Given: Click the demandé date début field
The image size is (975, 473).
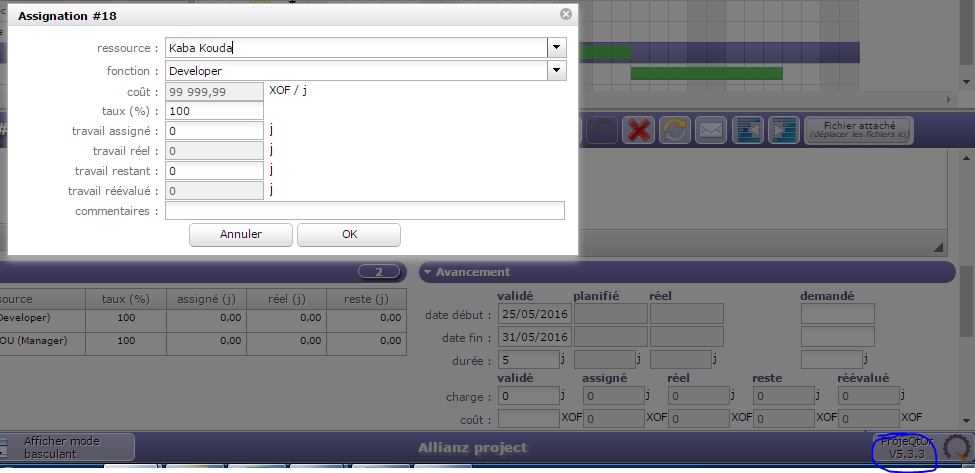Looking at the screenshot, I should tap(838, 314).
